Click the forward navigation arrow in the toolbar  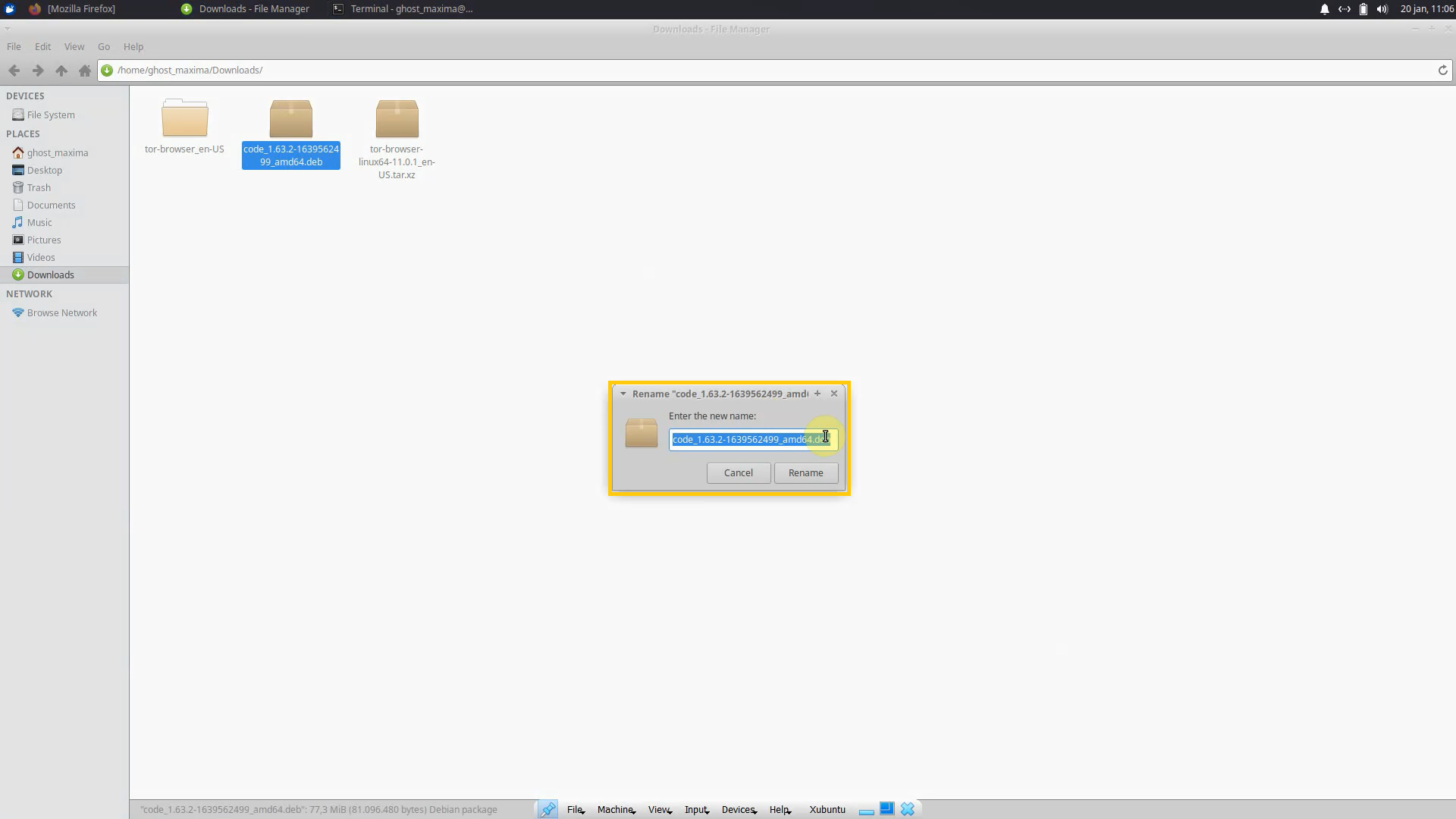pos(37,70)
